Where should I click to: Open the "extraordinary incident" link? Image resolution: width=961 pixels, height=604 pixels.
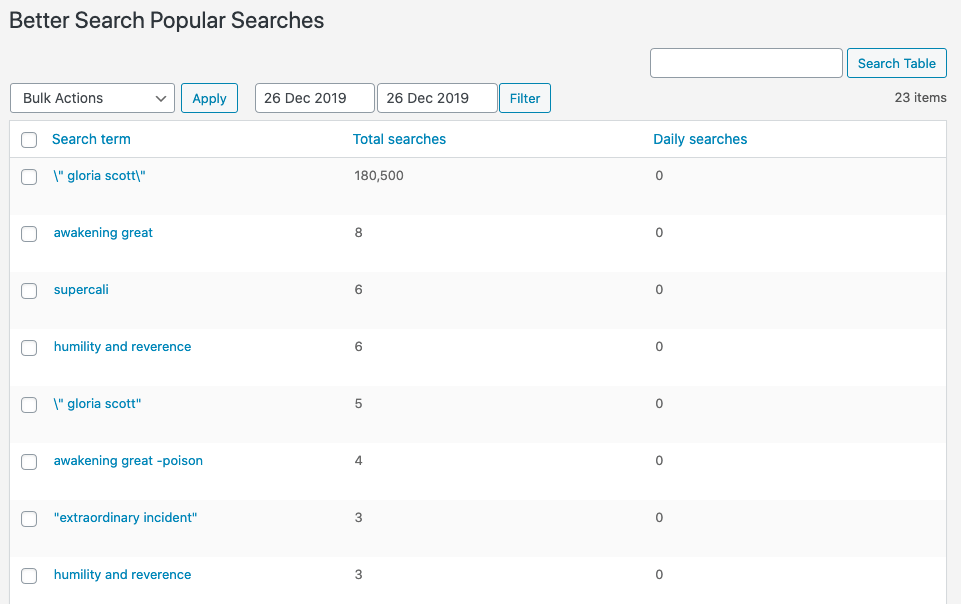pos(125,518)
